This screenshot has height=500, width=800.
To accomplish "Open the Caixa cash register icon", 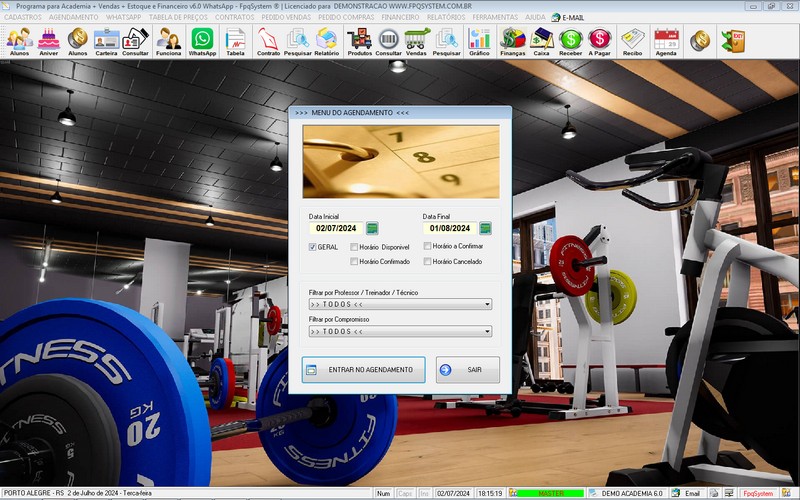I will [x=541, y=42].
